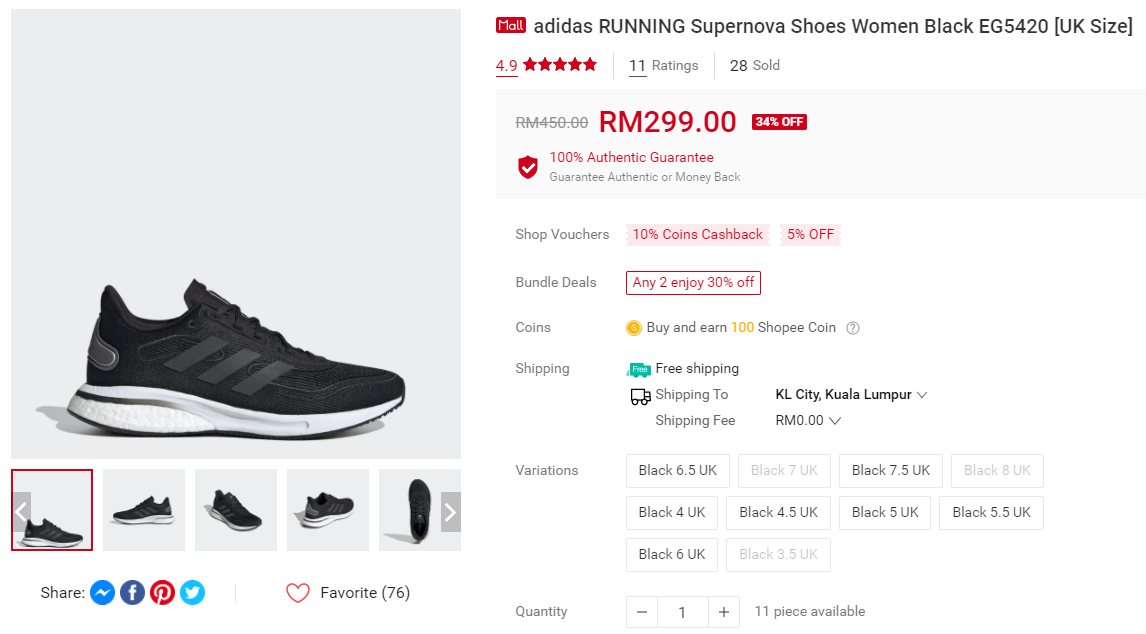Decrease quantity with minus button
The width and height of the screenshot is (1146, 634).
641,612
